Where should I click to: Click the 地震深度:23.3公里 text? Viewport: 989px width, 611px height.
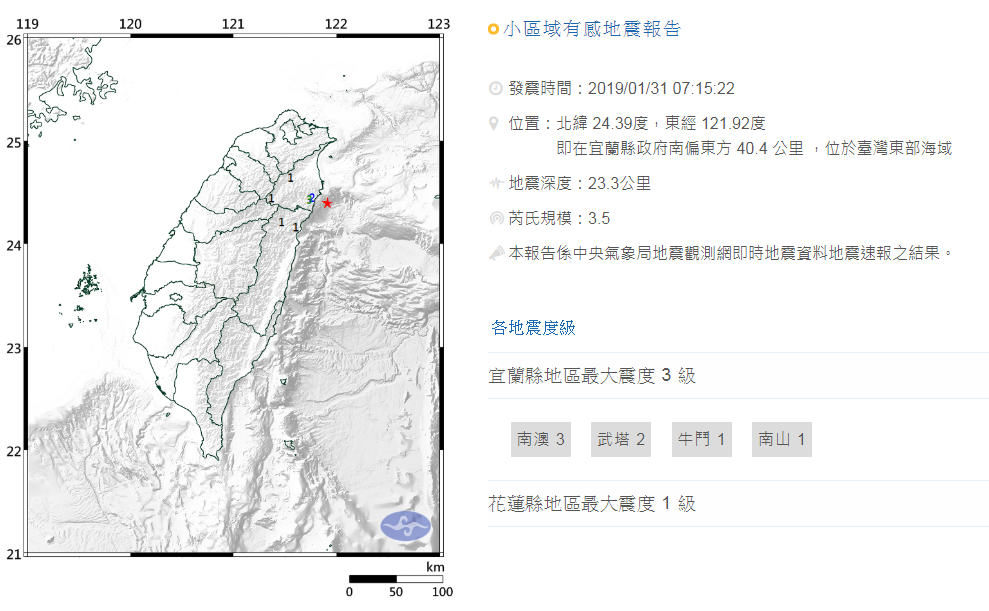coord(580,183)
